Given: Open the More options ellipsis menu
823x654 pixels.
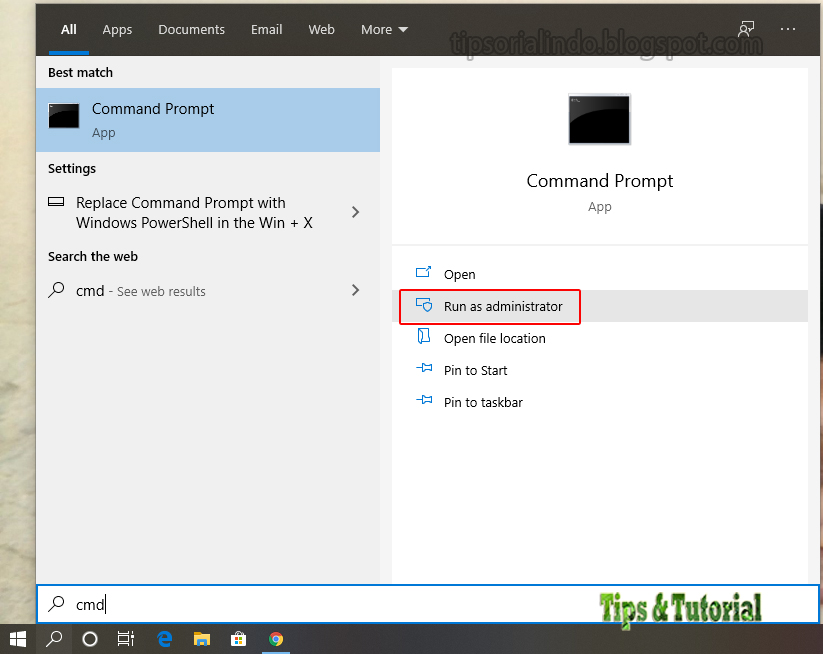Looking at the screenshot, I should 787,29.
